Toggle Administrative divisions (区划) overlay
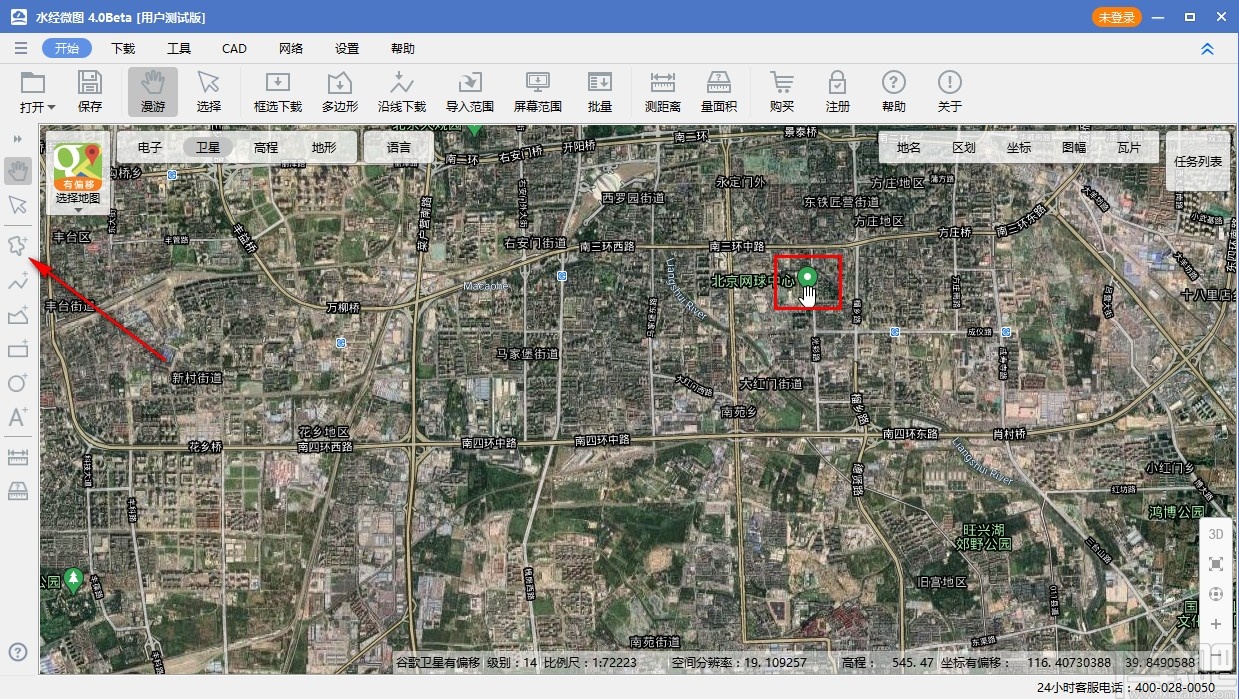1239x699 pixels. (964, 148)
